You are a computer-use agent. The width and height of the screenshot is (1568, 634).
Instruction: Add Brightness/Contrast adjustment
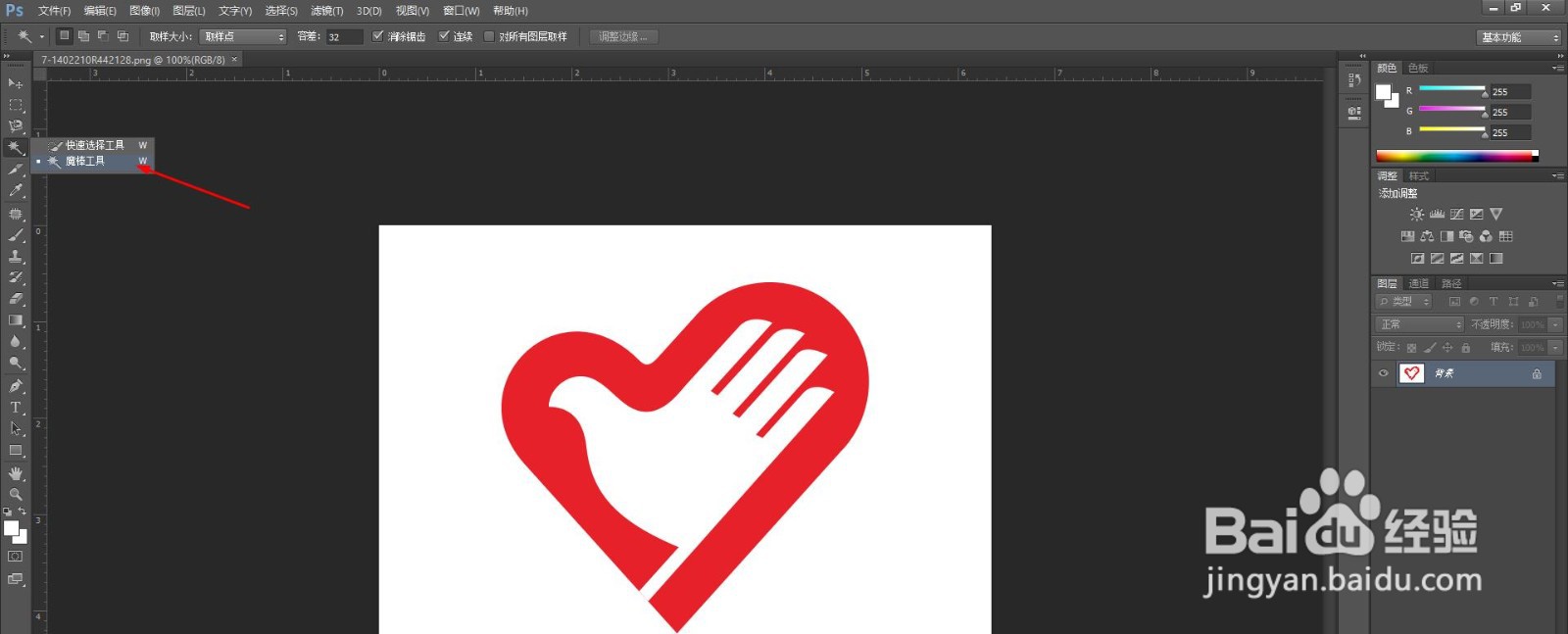pos(1417,214)
